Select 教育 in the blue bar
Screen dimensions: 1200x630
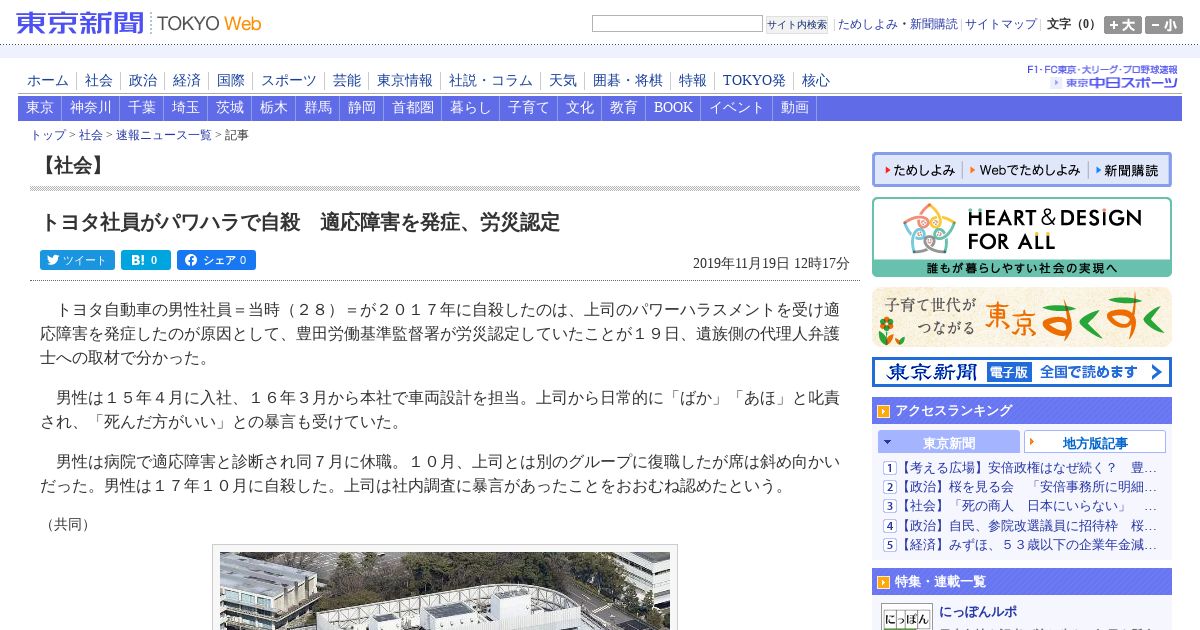[x=624, y=108]
